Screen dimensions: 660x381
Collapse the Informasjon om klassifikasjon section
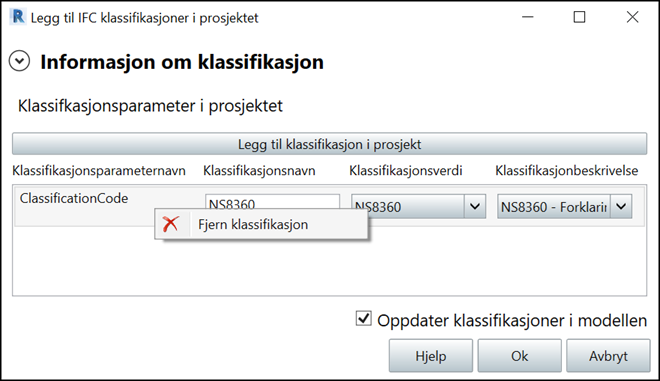(x=19, y=61)
